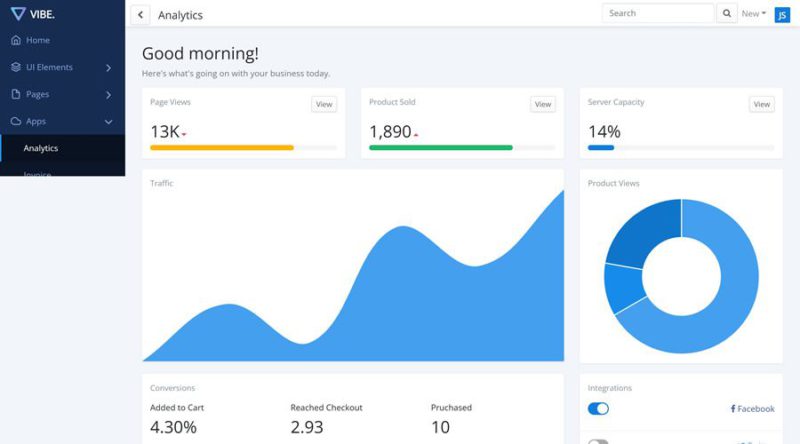Click the Apps cloud icon
Screen dimensions: 800x444
click(16, 122)
